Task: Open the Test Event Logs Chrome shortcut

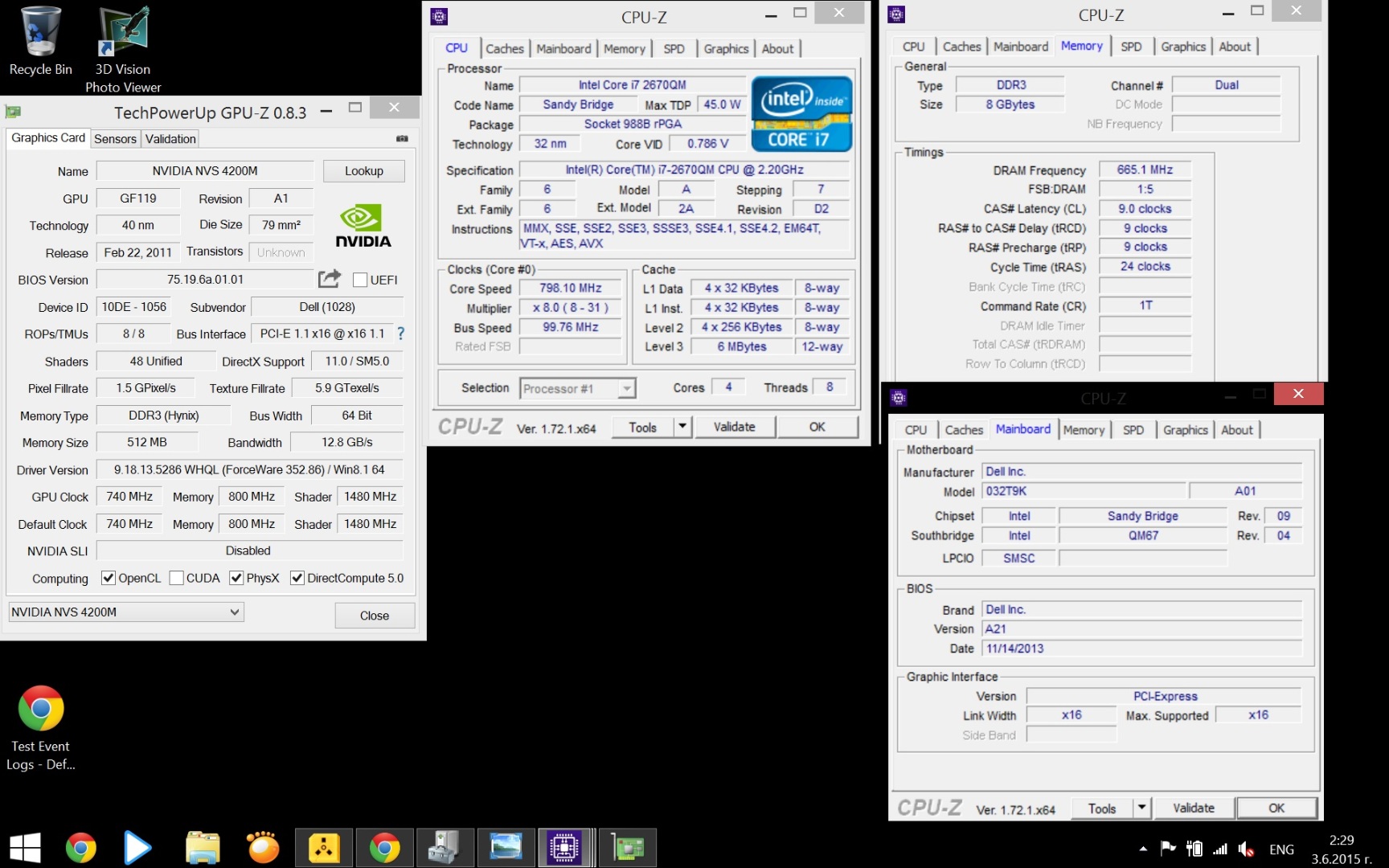Action: 40,727
